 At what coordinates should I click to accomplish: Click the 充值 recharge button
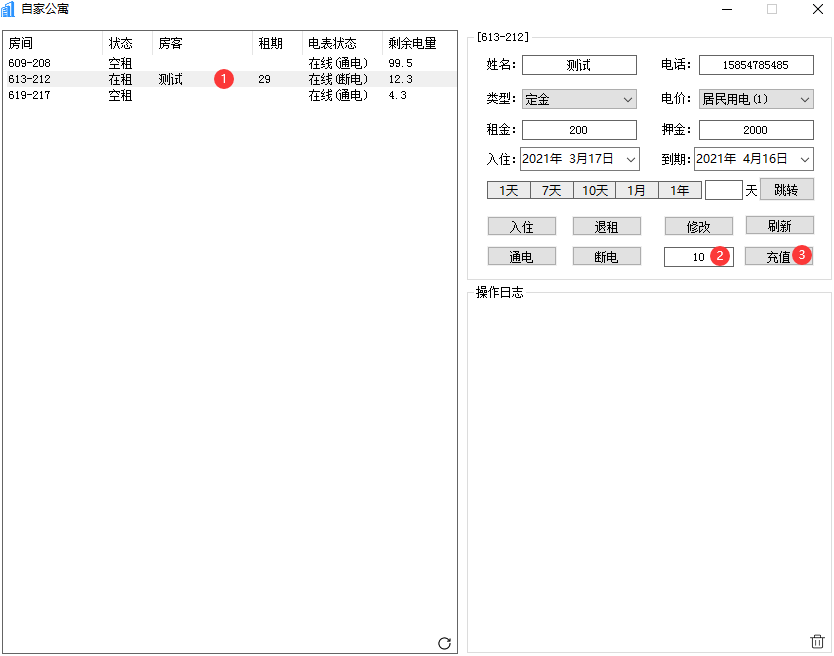point(779,256)
